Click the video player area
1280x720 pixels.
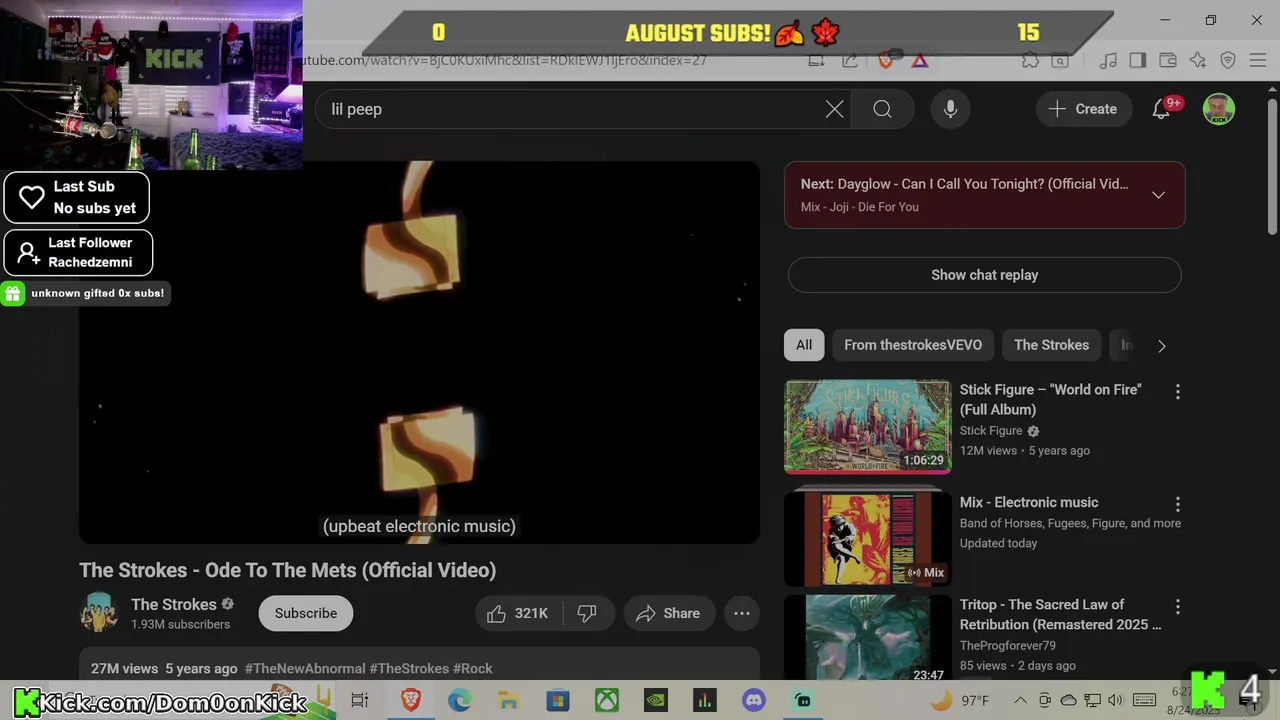[x=420, y=352]
